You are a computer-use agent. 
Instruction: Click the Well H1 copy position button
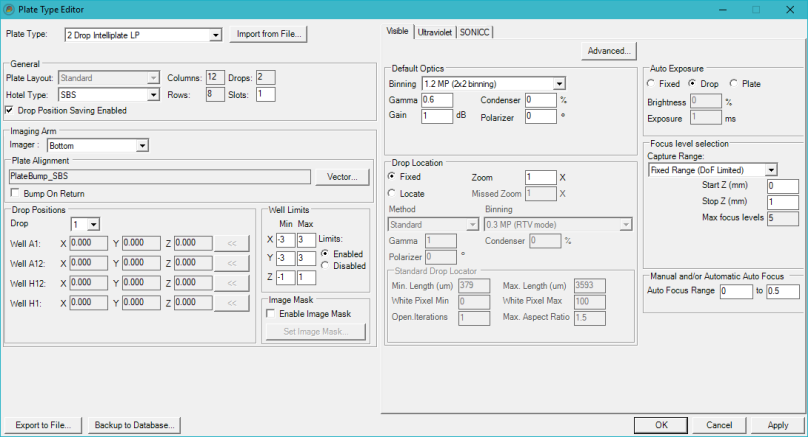tap(232, 303)
